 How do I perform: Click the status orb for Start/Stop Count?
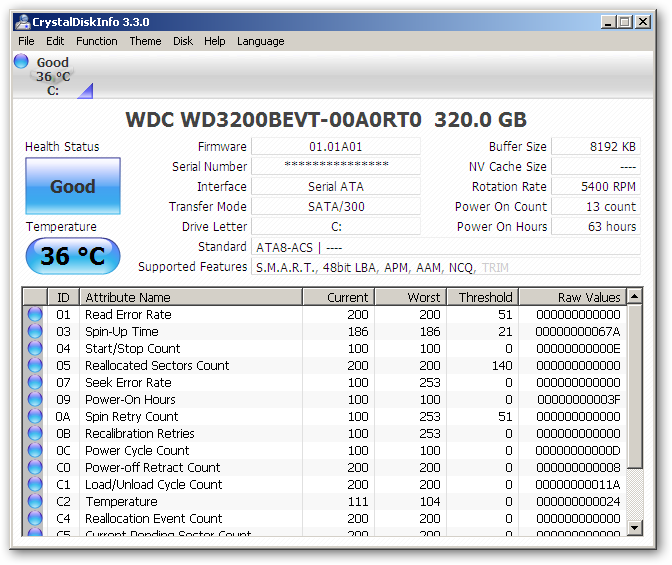(35, 348)
